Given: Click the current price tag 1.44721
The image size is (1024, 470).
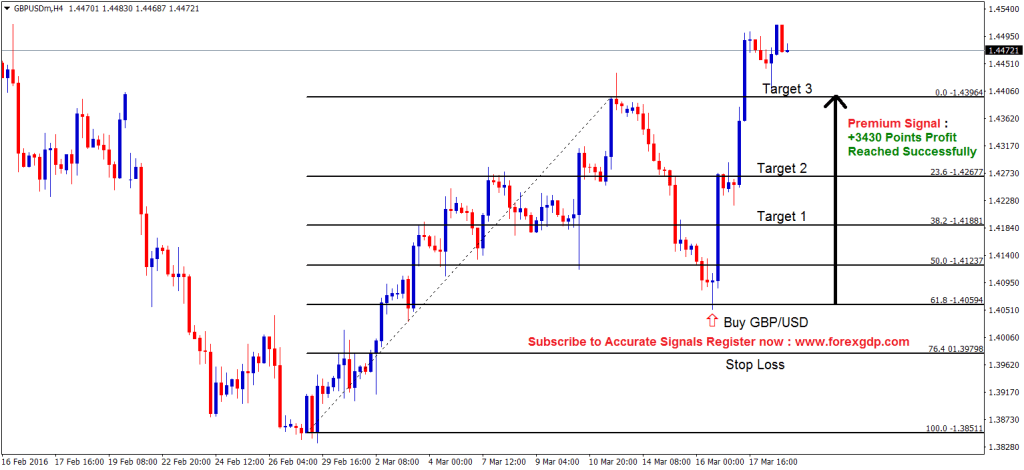Looking at the screenshot, I should [x=1005, y=50].
